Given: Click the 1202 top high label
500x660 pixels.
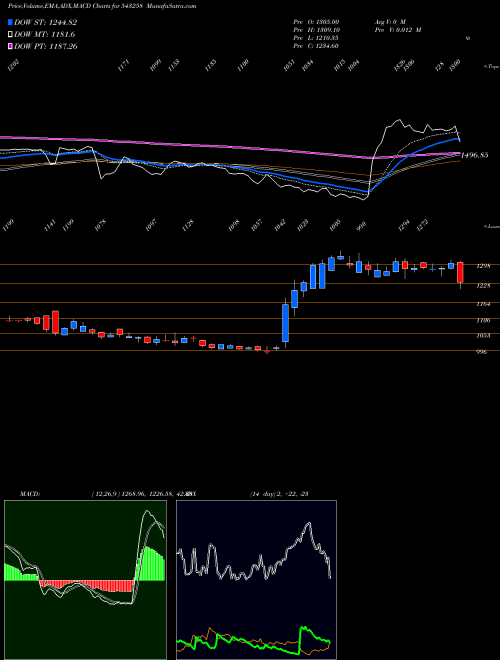Looking at the screenshot, I should tap(14, 66).
